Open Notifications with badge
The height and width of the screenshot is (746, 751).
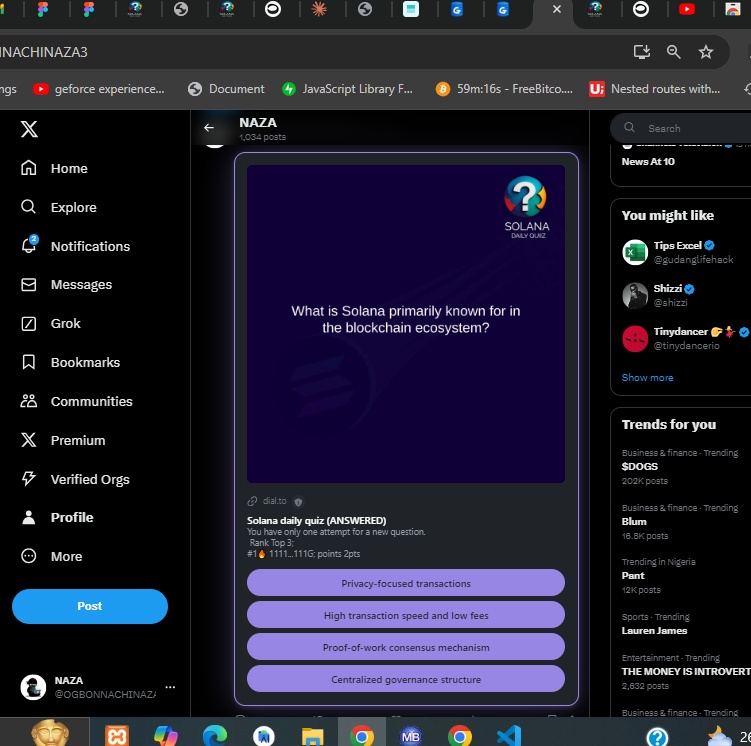click(75, 246)
